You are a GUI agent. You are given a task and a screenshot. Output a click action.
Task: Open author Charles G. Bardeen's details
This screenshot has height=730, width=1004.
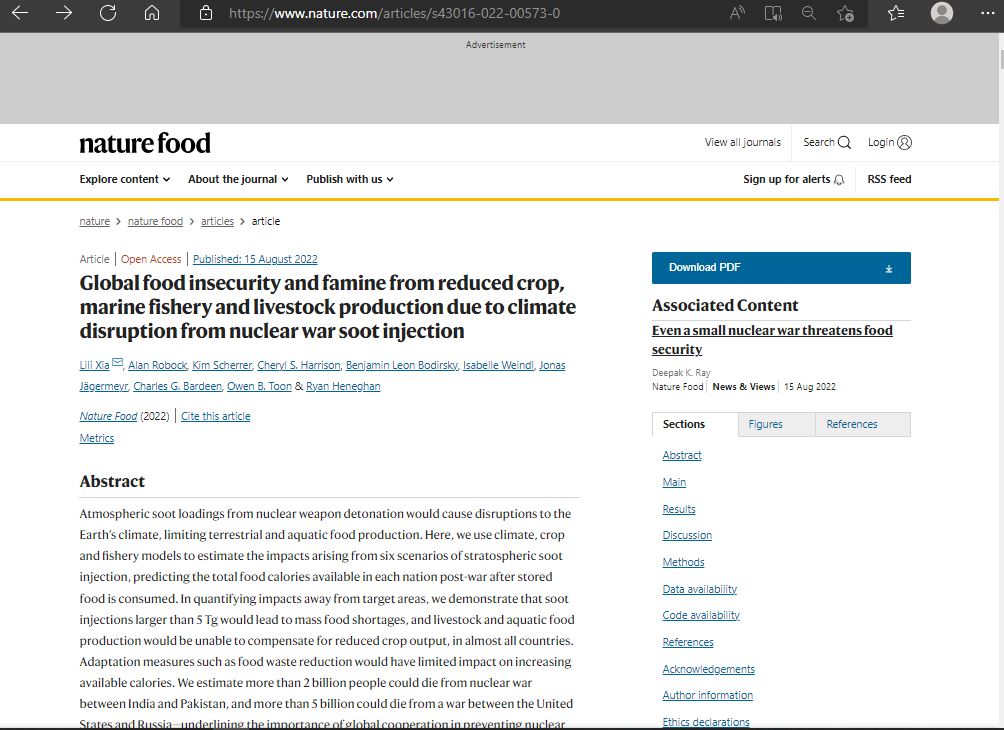pos(177,386)
